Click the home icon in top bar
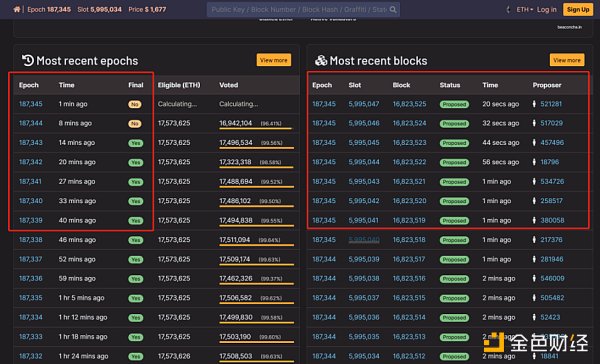This screenshot has height=364, width=600. pyautogui.click(x=16, y=9)
